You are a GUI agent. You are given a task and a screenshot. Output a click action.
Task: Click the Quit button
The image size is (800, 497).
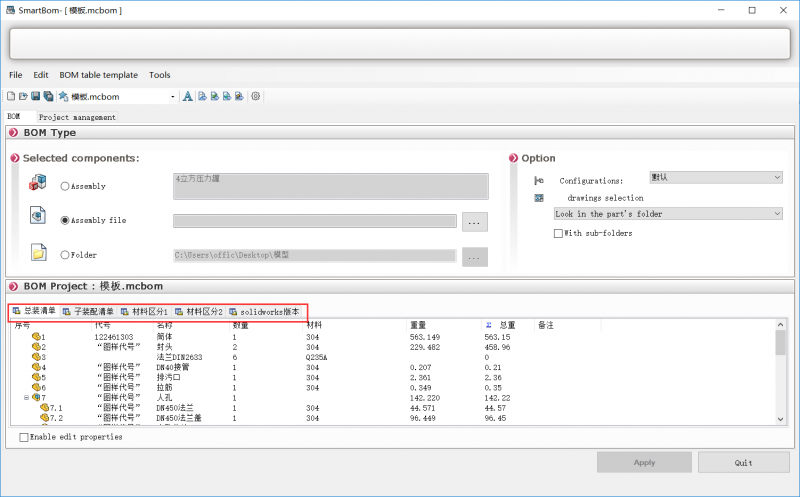743,462
